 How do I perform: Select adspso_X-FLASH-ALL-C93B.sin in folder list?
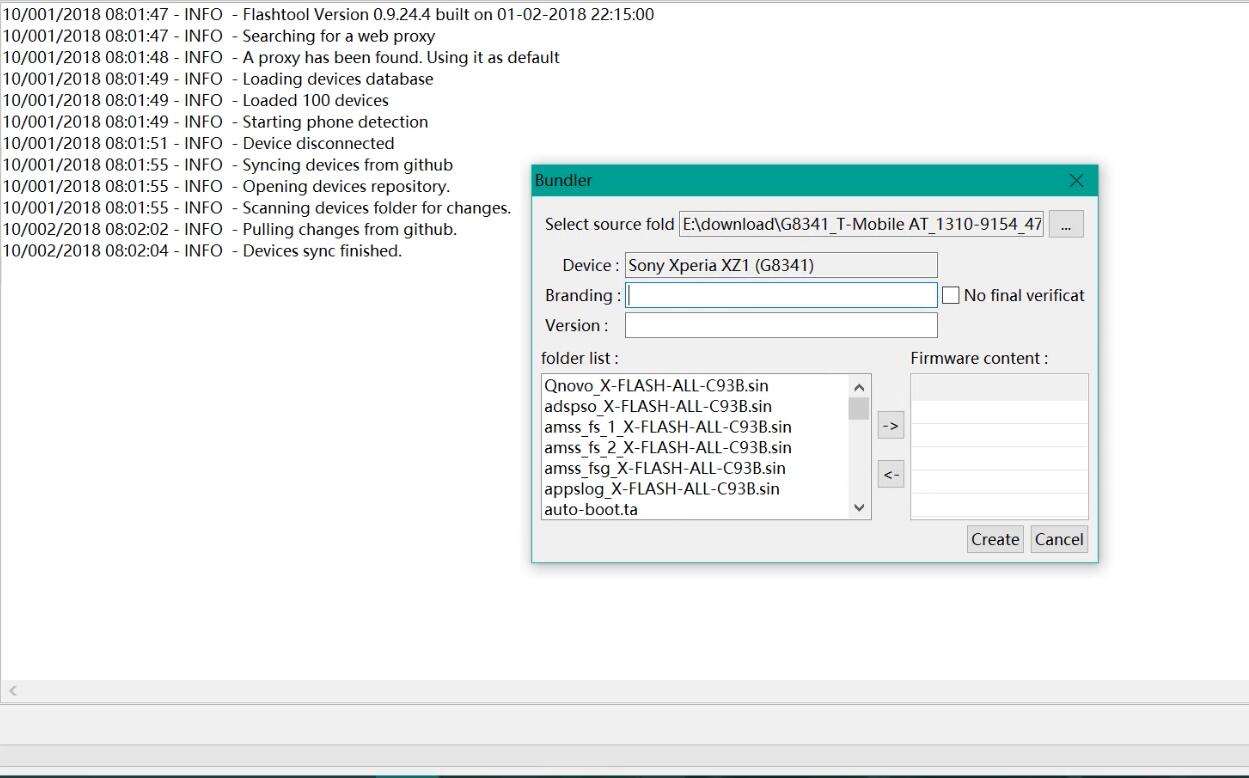point(658,406)
